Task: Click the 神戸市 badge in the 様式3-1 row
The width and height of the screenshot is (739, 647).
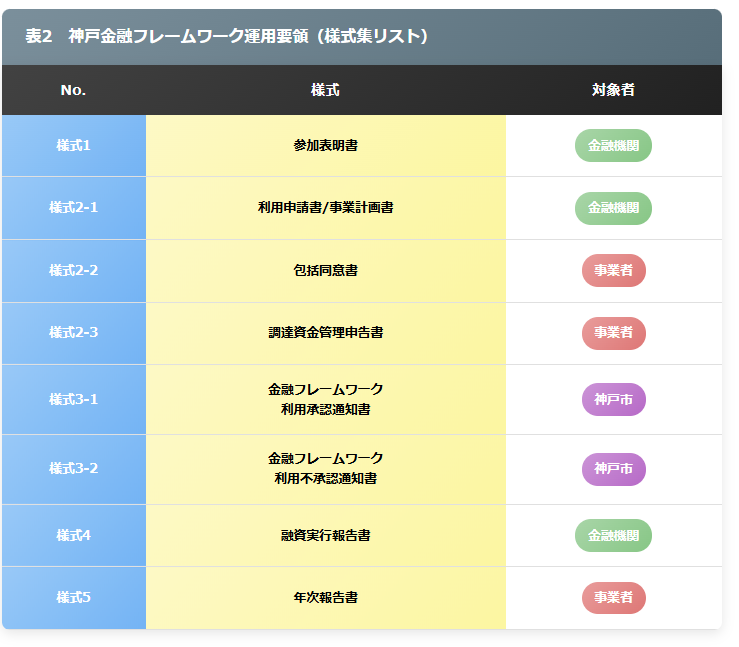Action: (x=613, y=400)
